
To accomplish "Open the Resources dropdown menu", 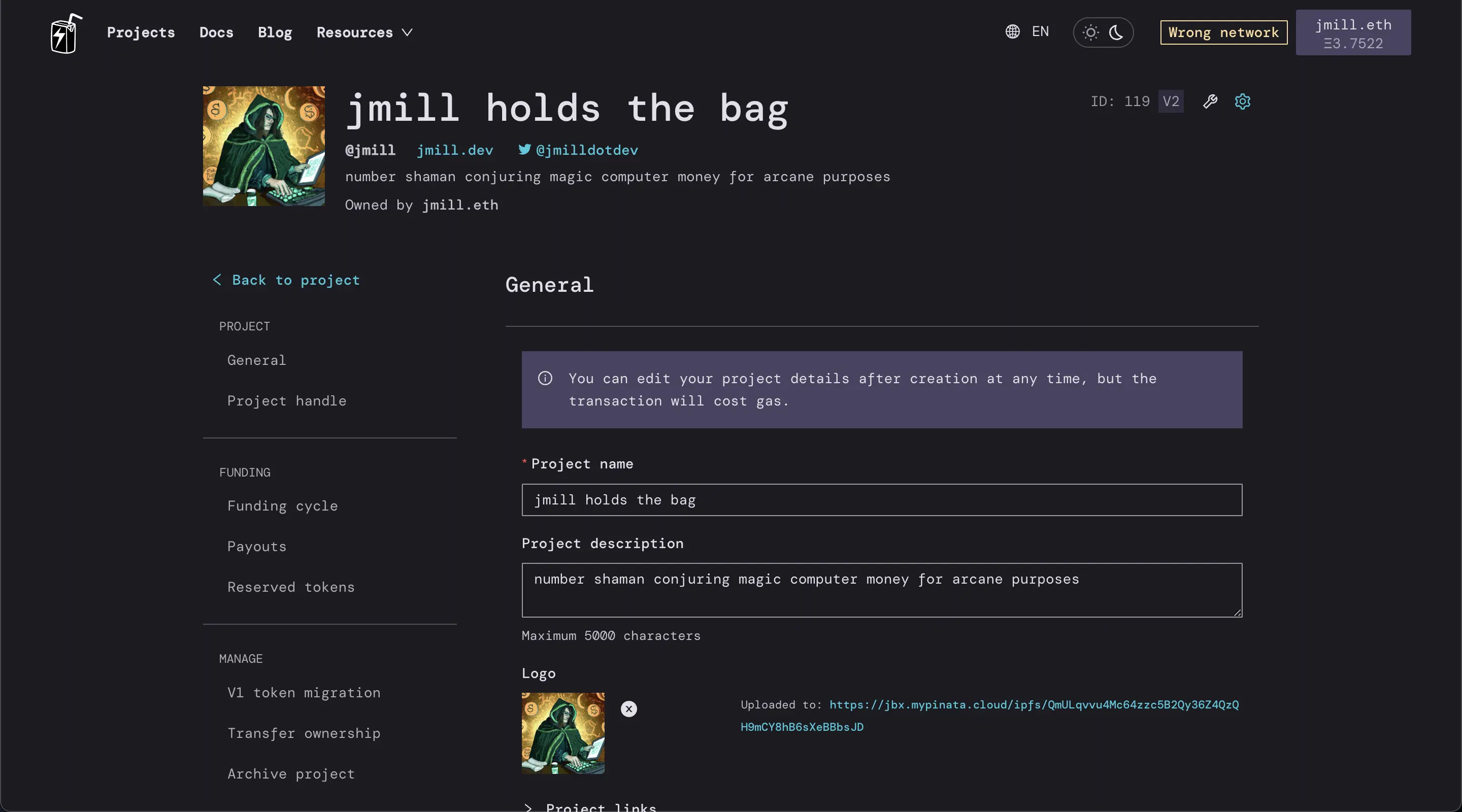I will pyautogui.click(x=365, y=32).
